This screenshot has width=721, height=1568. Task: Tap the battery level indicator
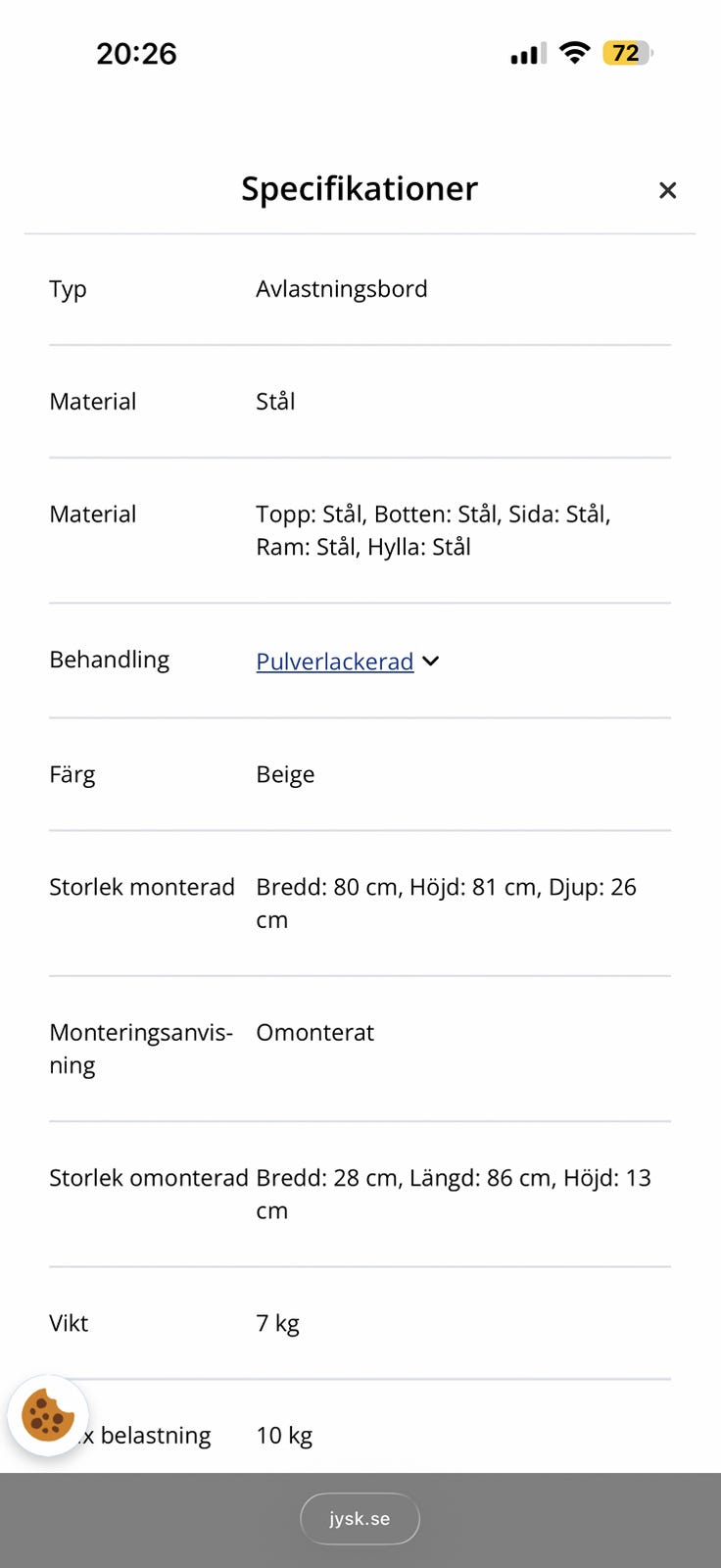(627, 53)
